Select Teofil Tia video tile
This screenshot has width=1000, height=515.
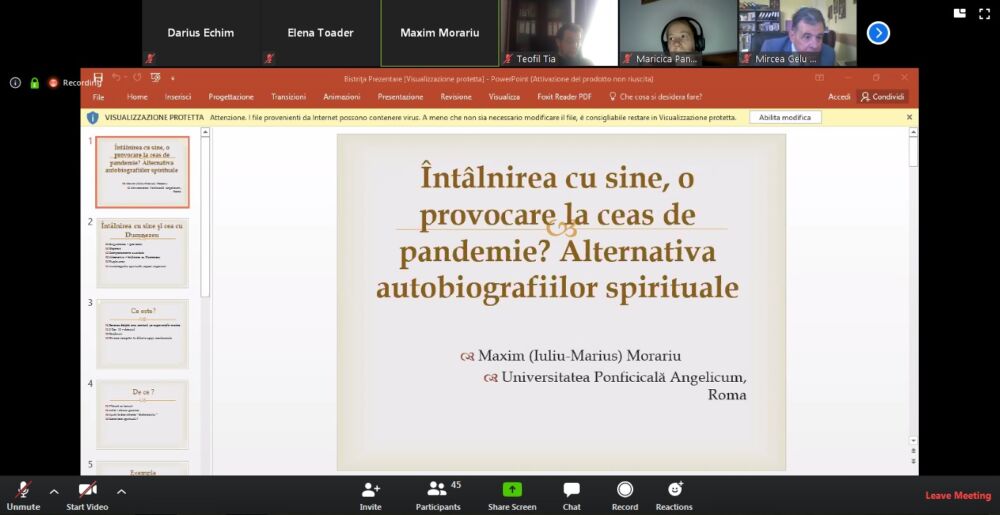(x=559, y=33)
